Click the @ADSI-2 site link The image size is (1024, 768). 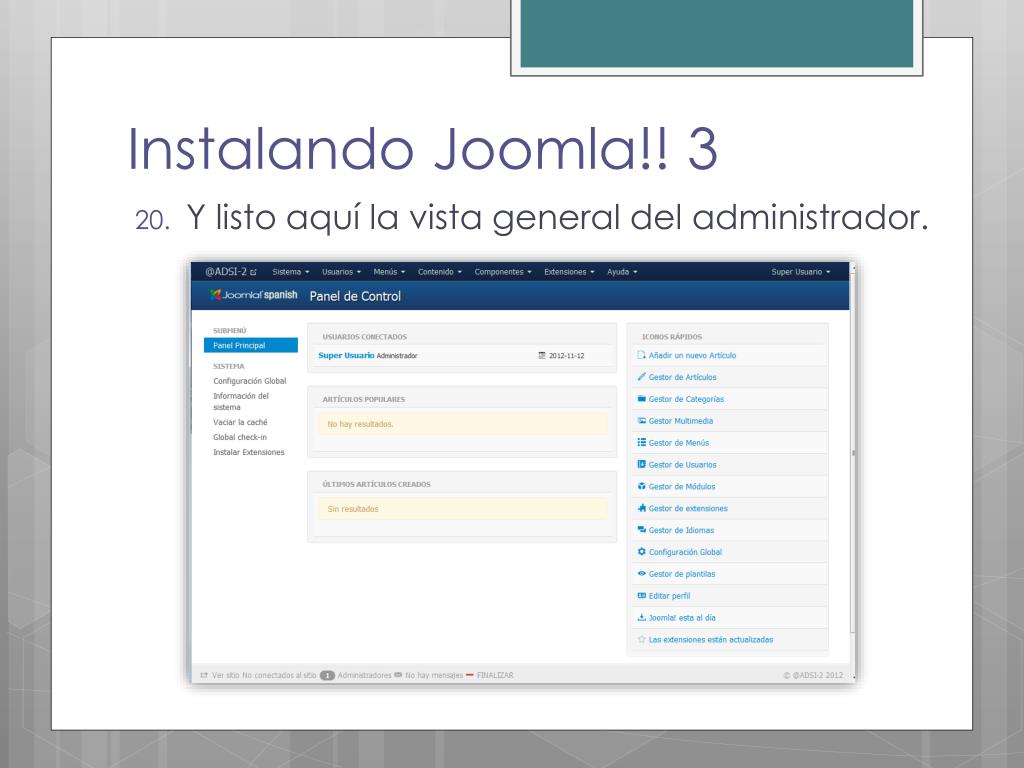[x=231, y=272]
